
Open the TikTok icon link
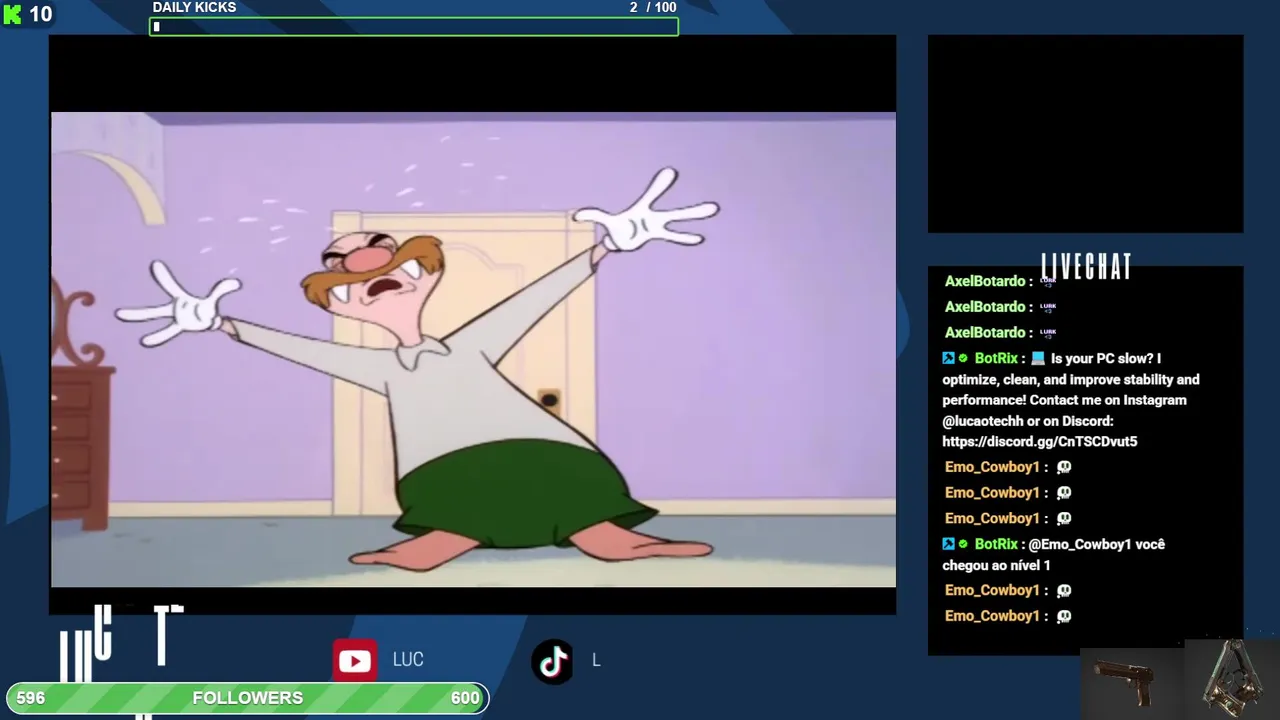tap(553, 661)
